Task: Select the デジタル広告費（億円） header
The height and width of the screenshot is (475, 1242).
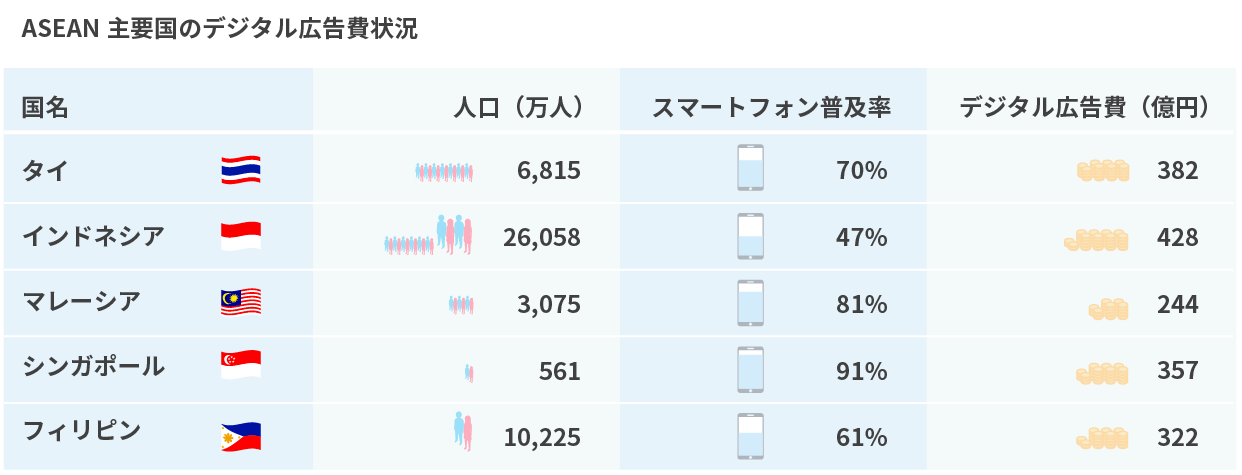Action: [1086, 108]
